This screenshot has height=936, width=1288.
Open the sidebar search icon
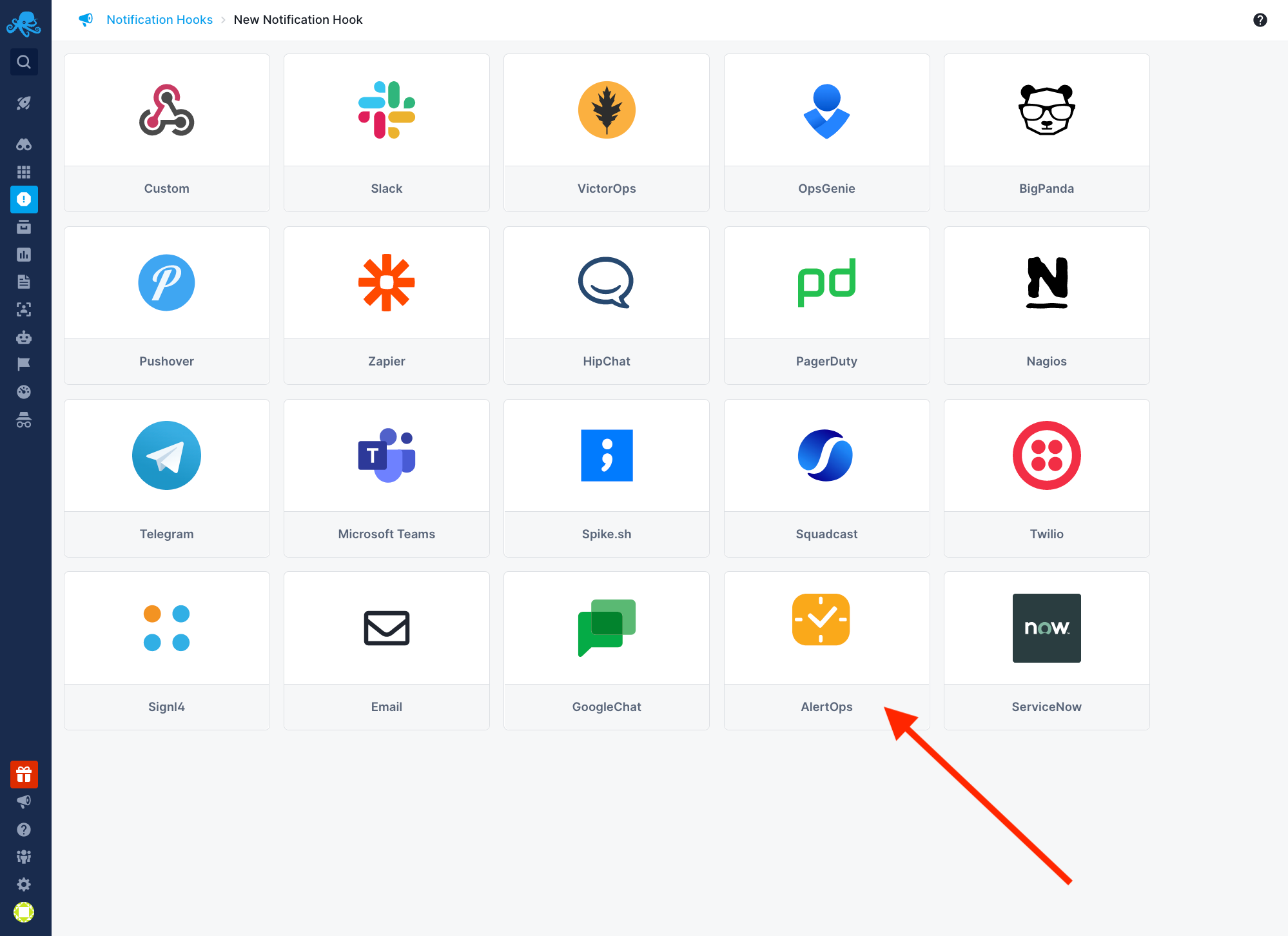pos(24,62)
